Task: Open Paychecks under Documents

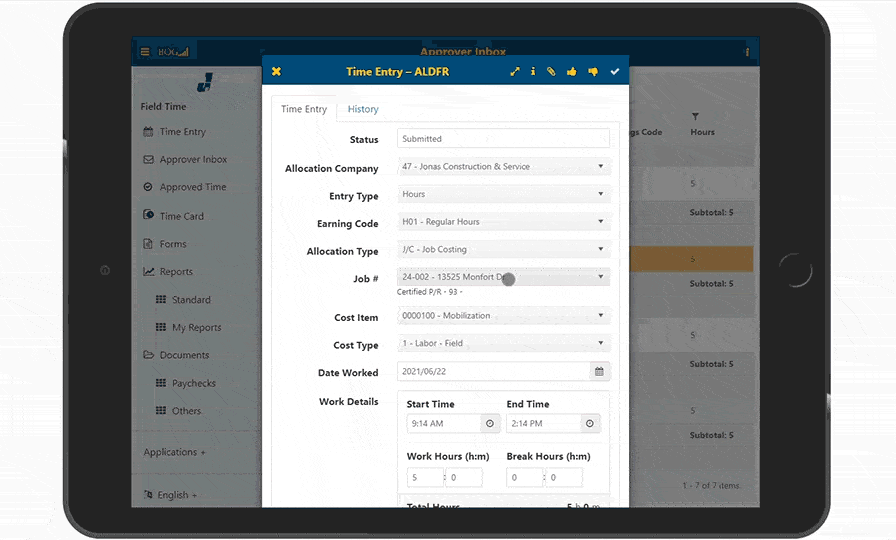Action: click(186, 383)
